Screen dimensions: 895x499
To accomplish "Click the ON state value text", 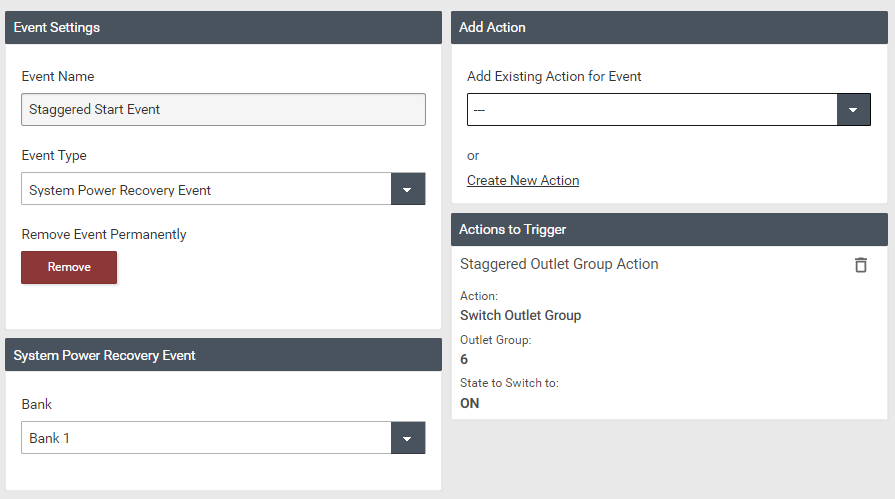I will (469, 404).
